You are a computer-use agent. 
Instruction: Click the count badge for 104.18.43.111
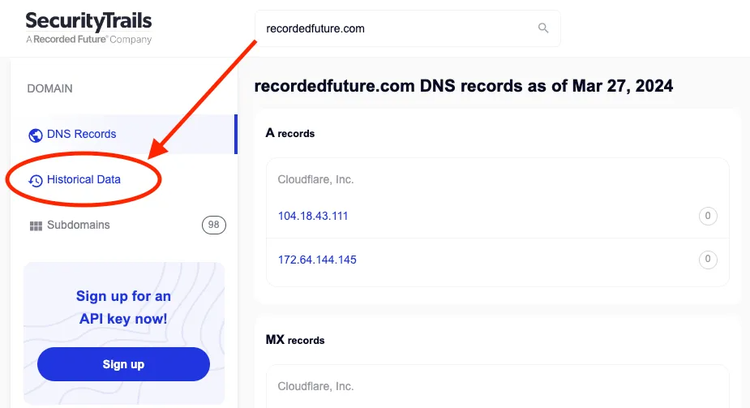[708, 216]
